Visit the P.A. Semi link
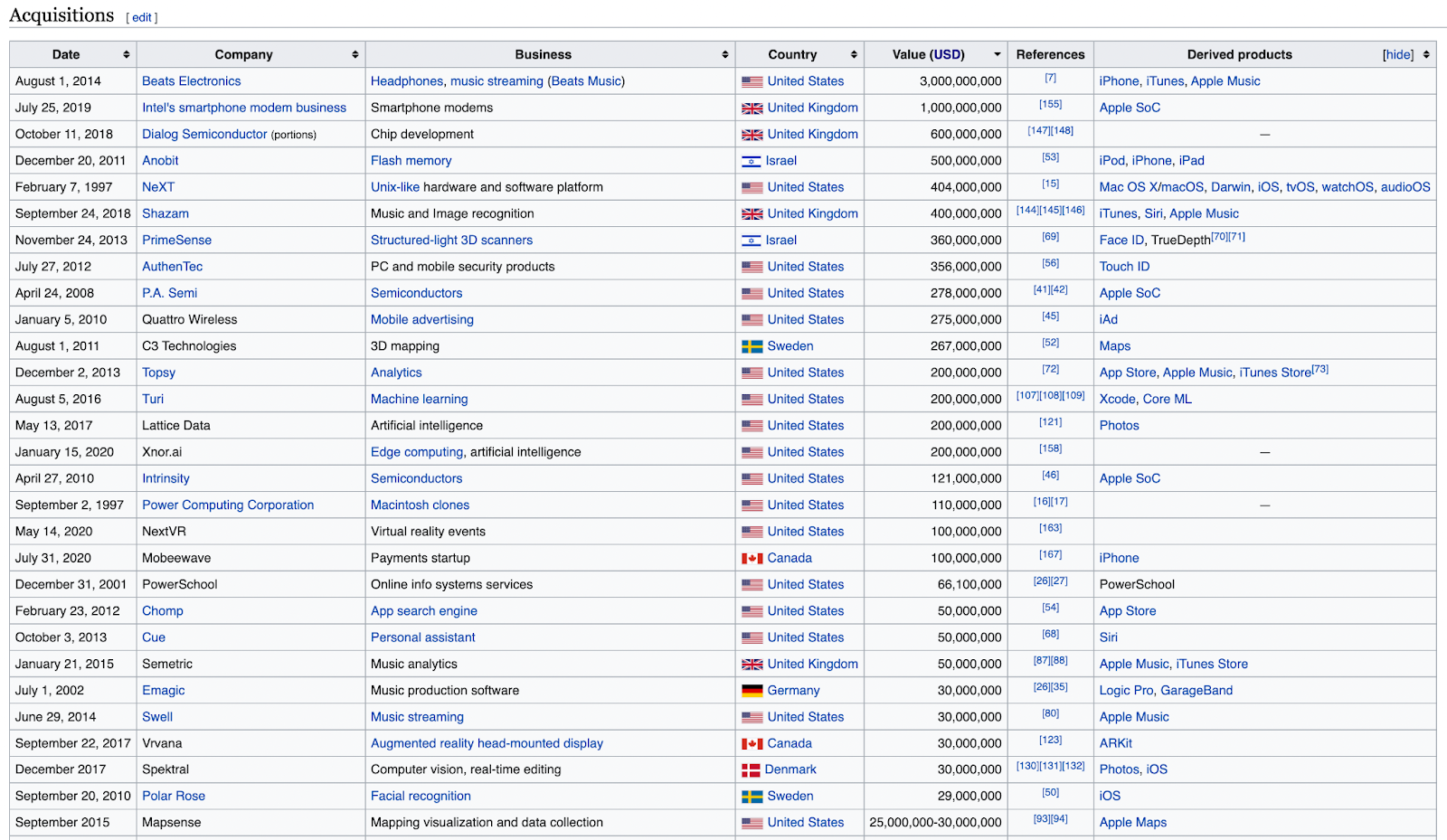The width and height of the screenshot is (1447, 840). [x=169, y=293]
